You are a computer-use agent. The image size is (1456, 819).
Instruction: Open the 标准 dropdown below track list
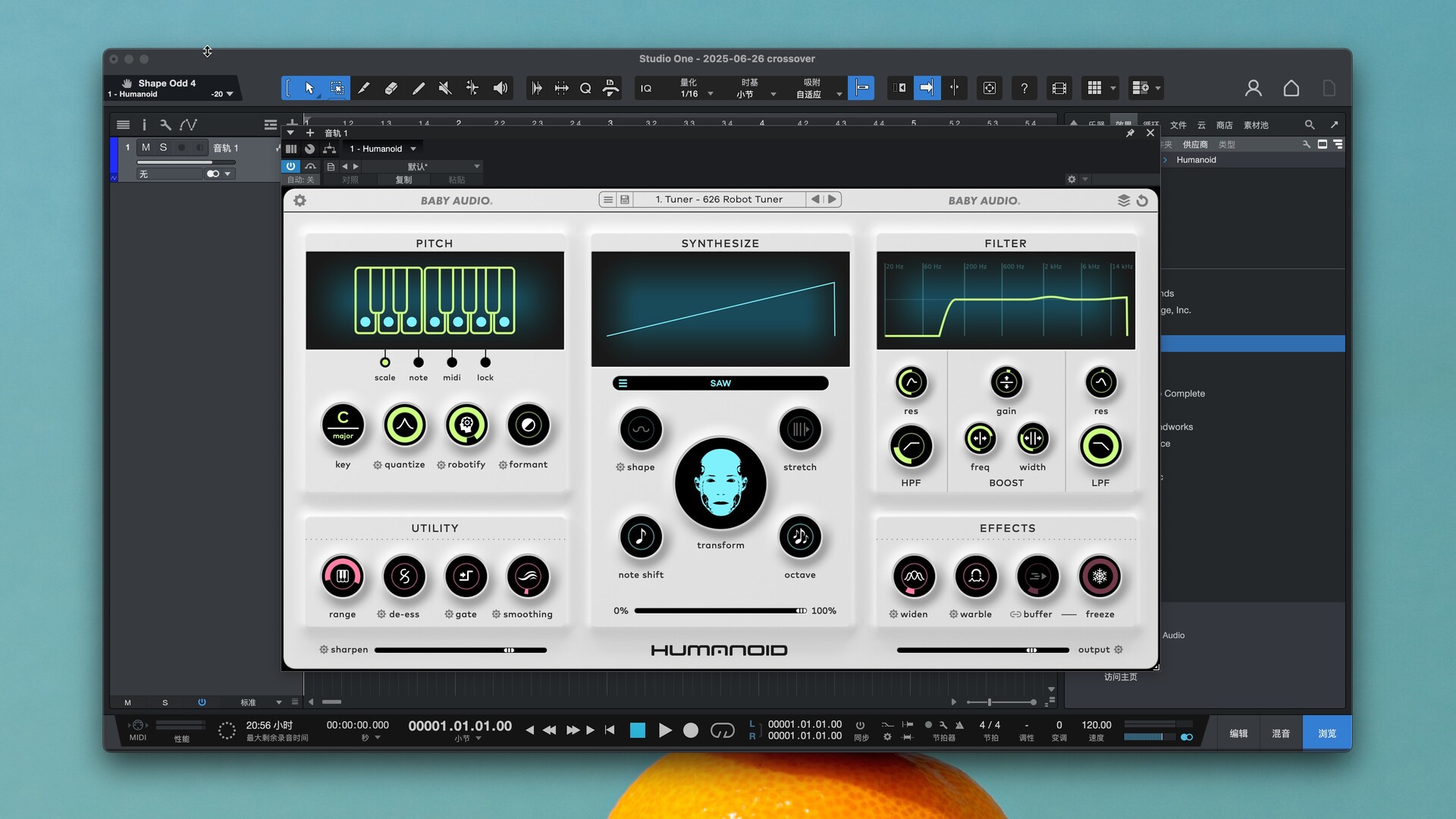tap(260, 702)
